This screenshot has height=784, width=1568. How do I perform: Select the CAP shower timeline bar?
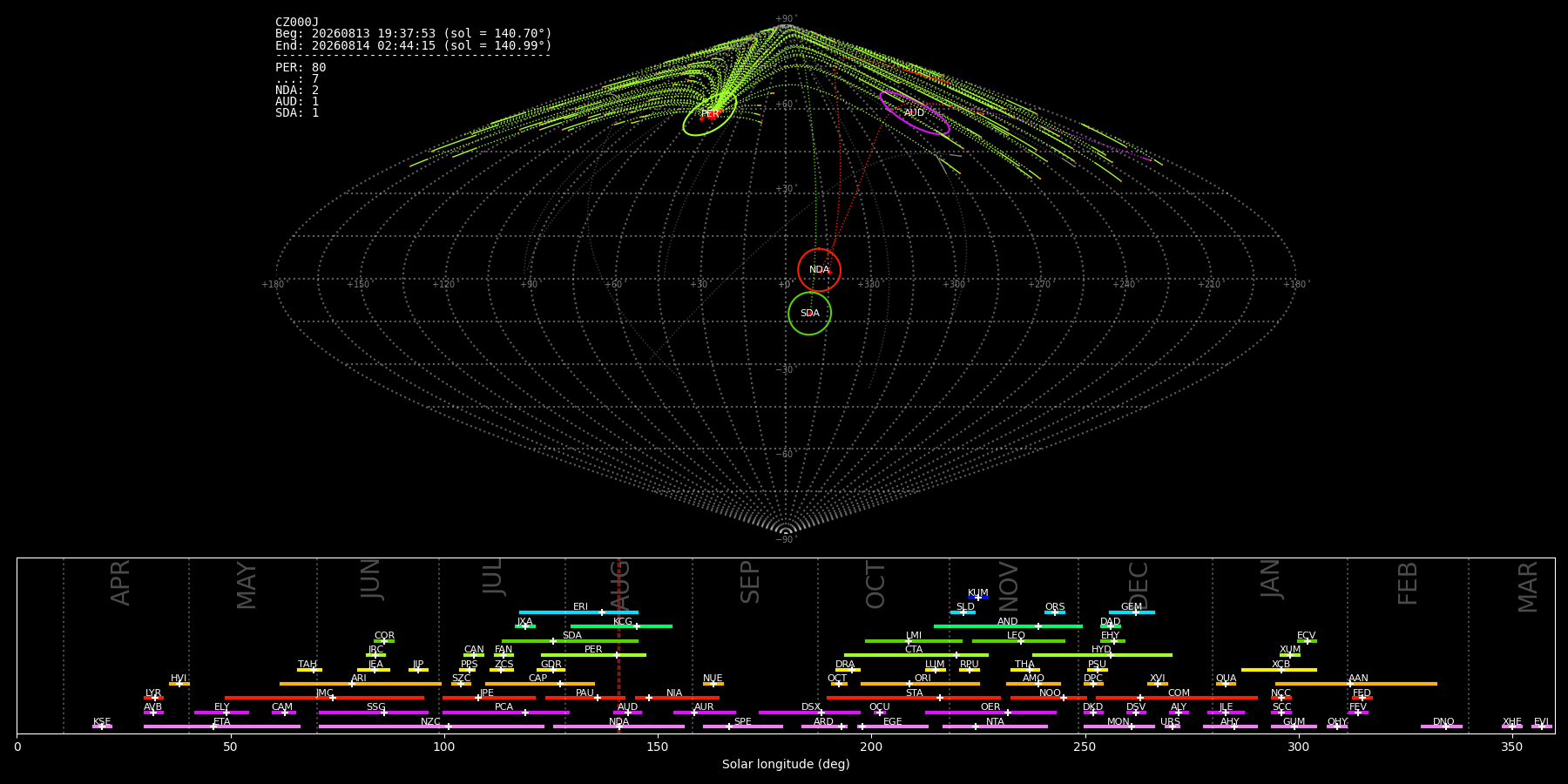pos(540,684)
